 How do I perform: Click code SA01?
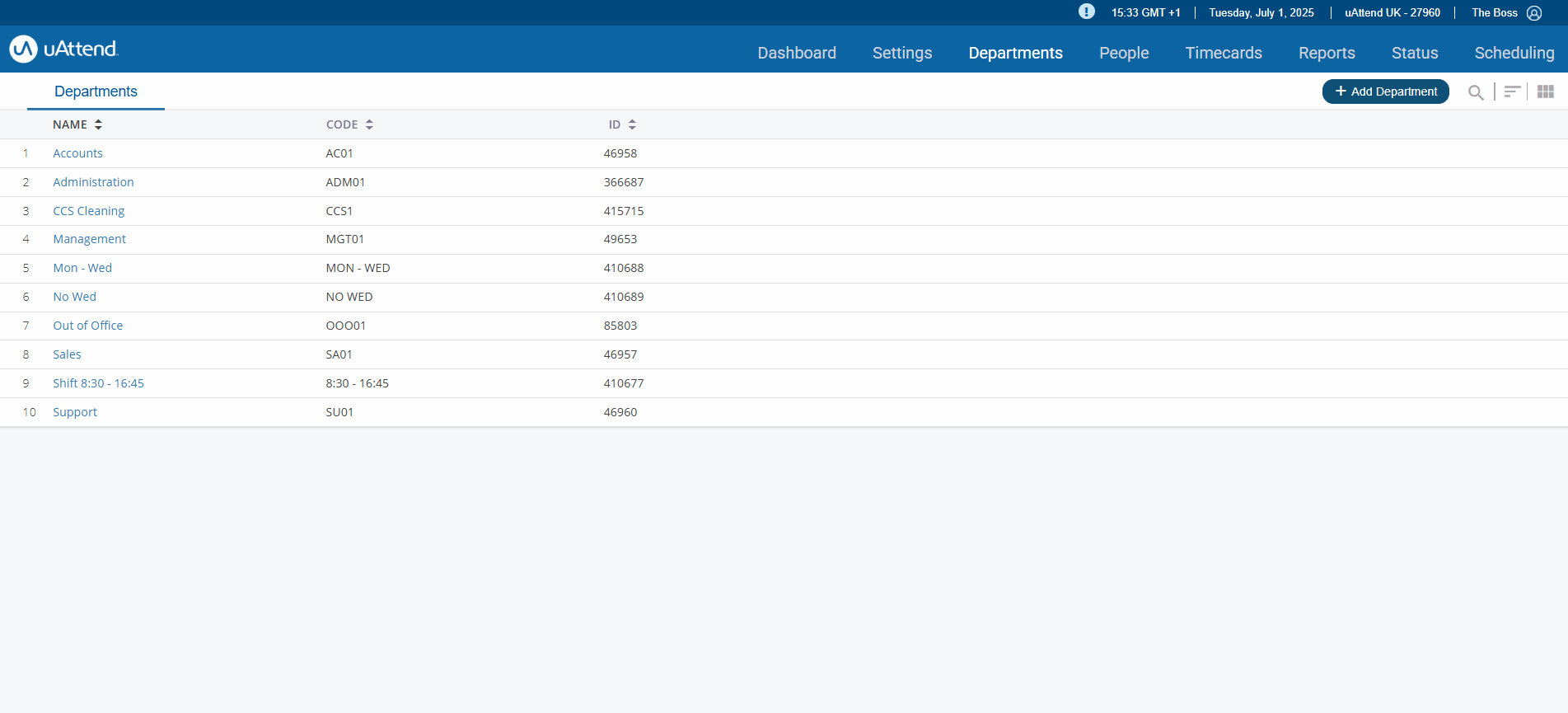(x=339, y=354)
